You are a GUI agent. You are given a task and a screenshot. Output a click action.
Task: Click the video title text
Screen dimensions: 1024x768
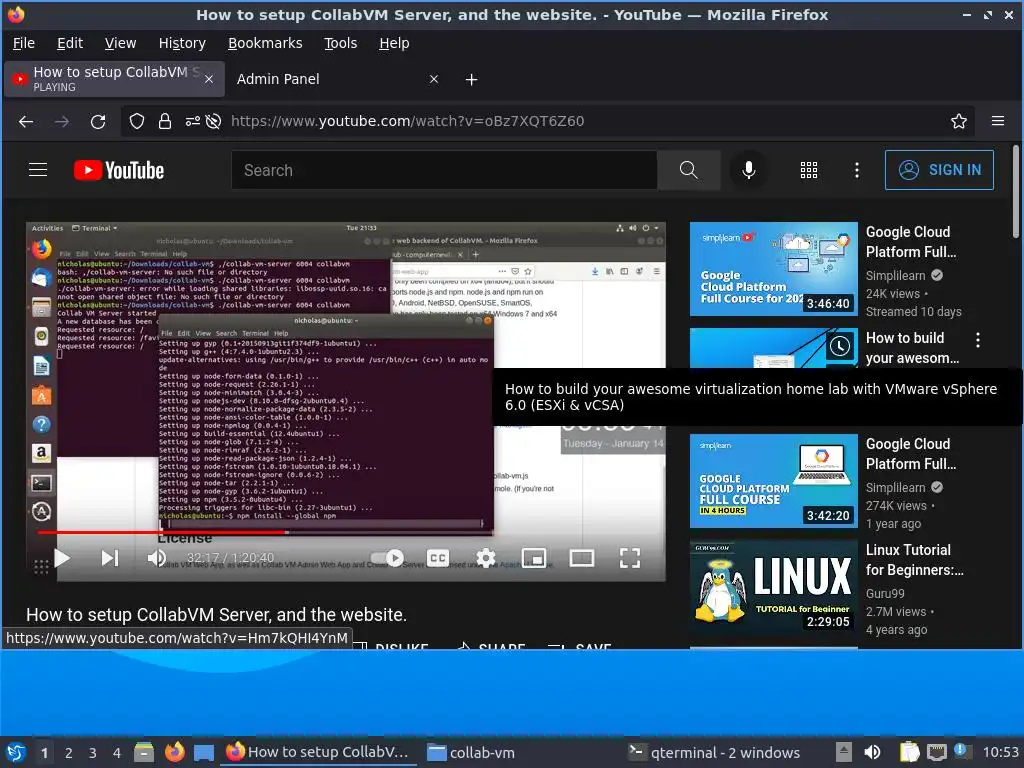point(216,615)
